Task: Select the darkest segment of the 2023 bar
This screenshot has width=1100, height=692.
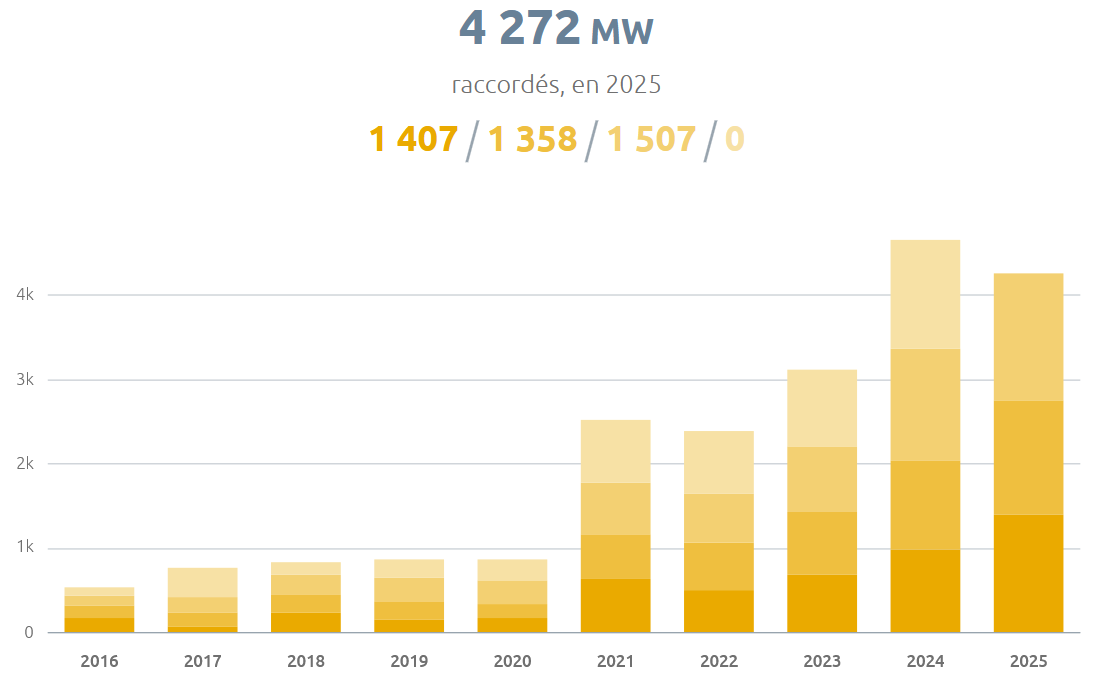Action: coord(821,600)
